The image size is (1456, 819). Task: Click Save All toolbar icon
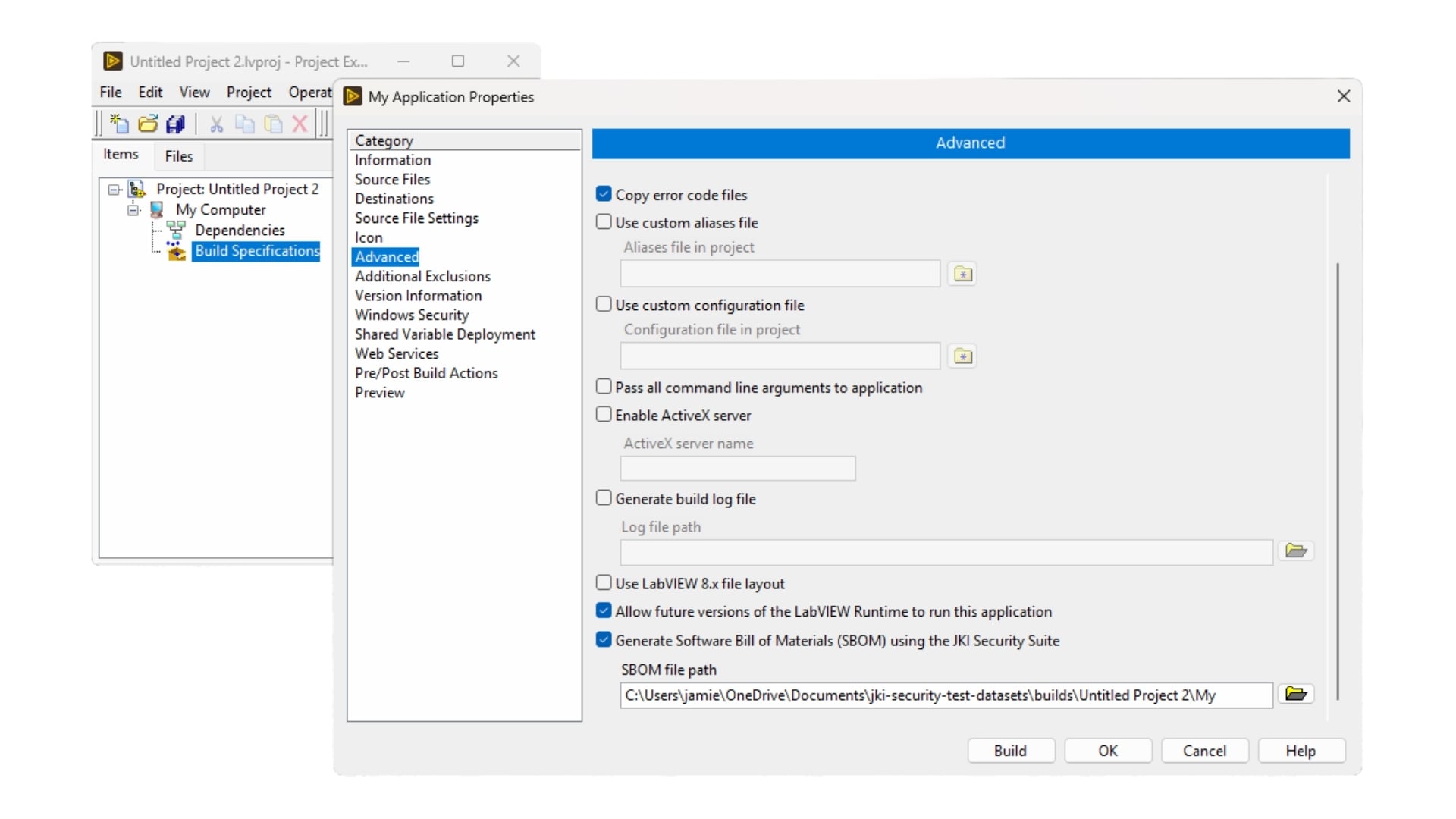[176, 124]
